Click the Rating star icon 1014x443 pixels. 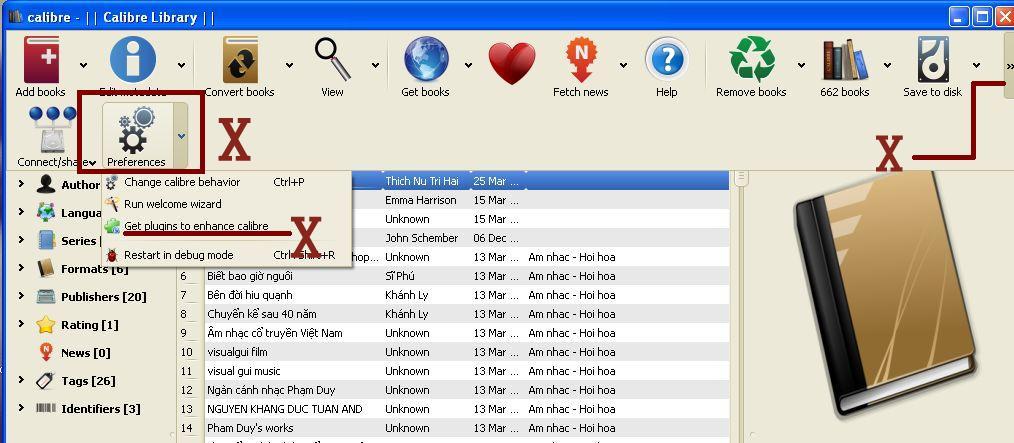tap(46, 324)
